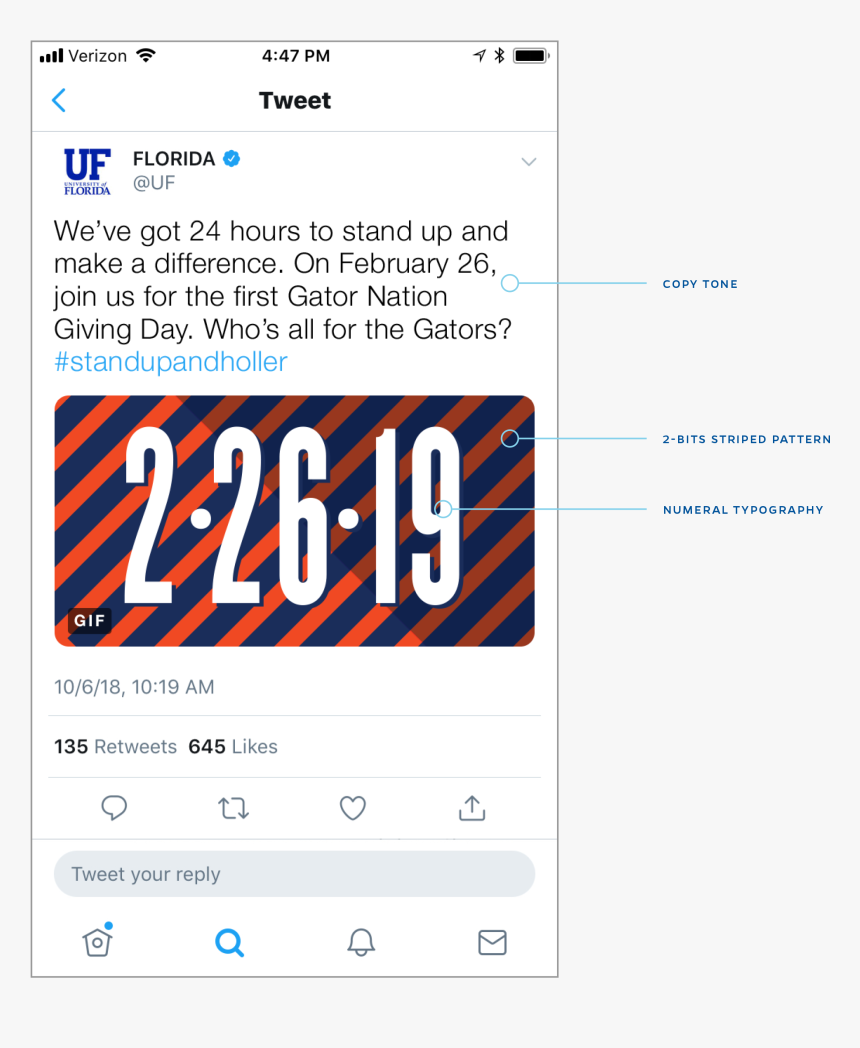
Task: Open the Home birdhouse tab
Action: 96,941
